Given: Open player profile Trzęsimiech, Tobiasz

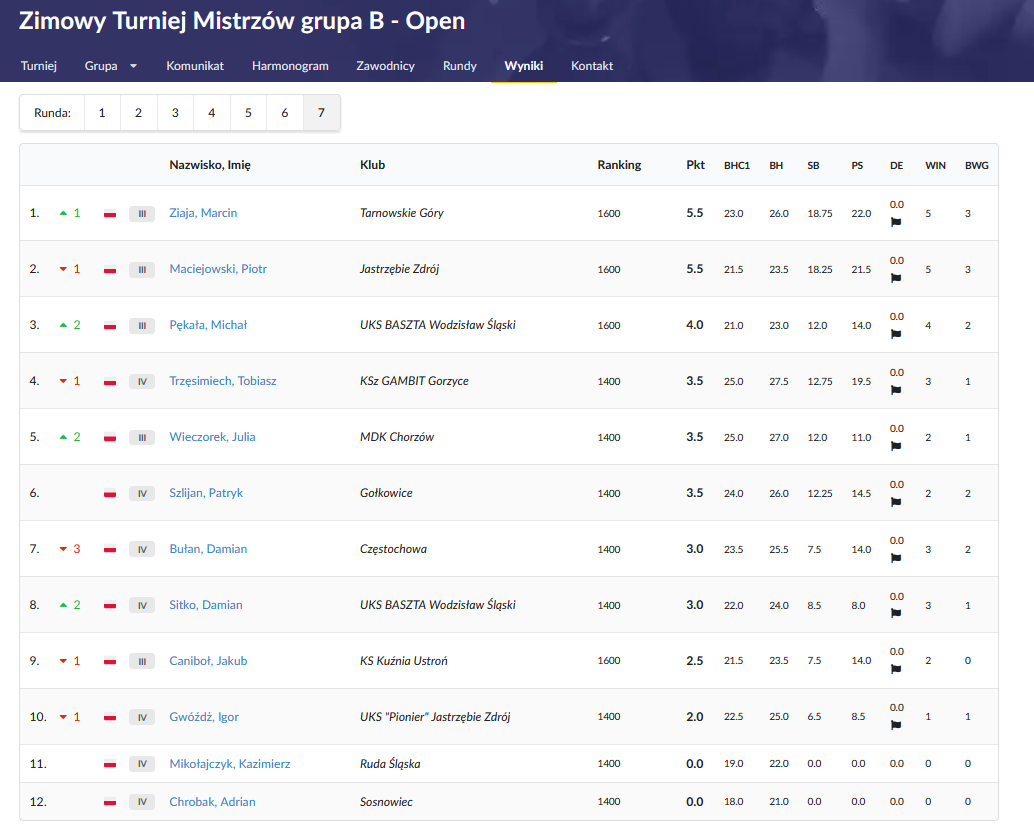Looking at the screenshot, I should pyautogui.click(x=223, y=381).
